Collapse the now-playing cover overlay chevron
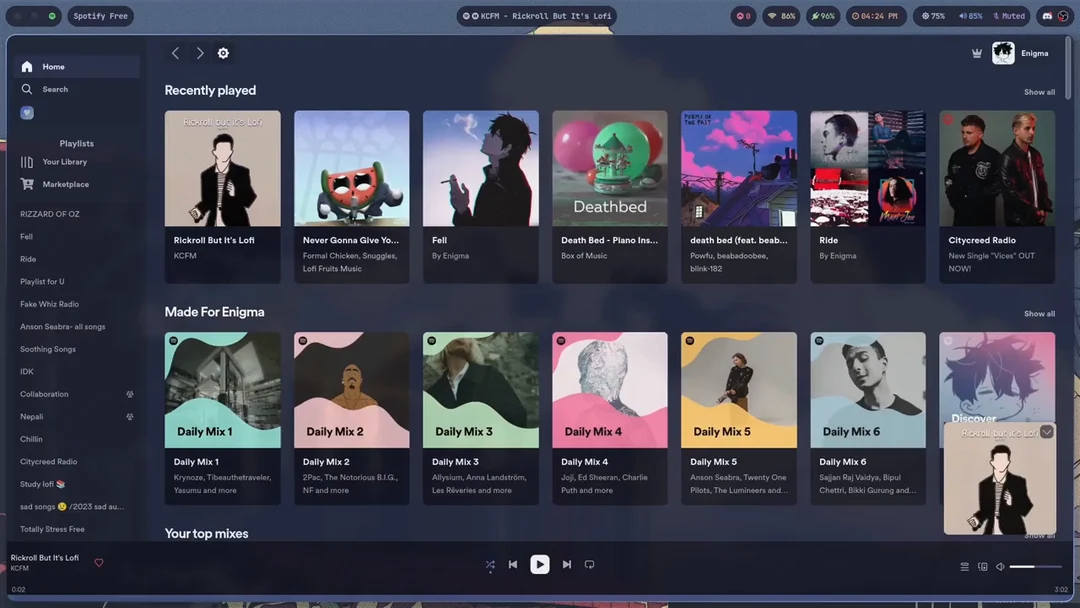The width and height of the screenshot is (1080, 608). tap(1046, 431)
